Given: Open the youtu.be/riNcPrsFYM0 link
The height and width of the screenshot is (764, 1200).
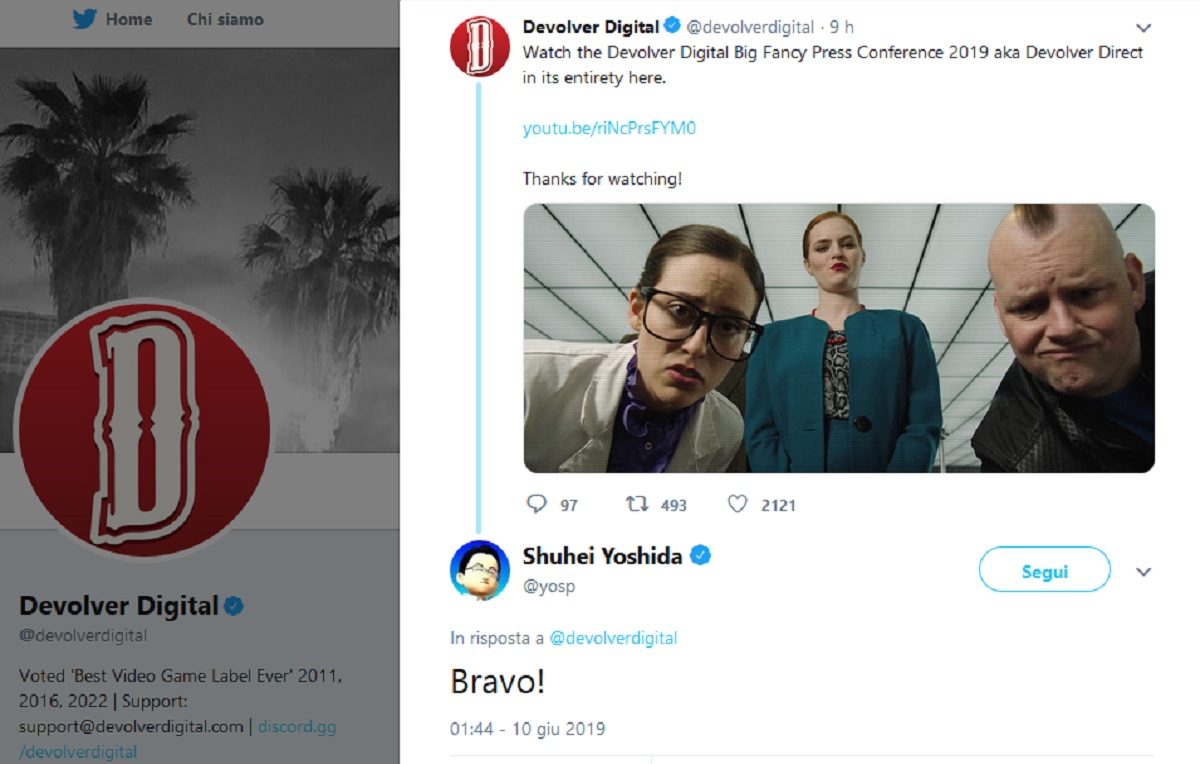Looking at the screenshot, I should pos(609,129).
